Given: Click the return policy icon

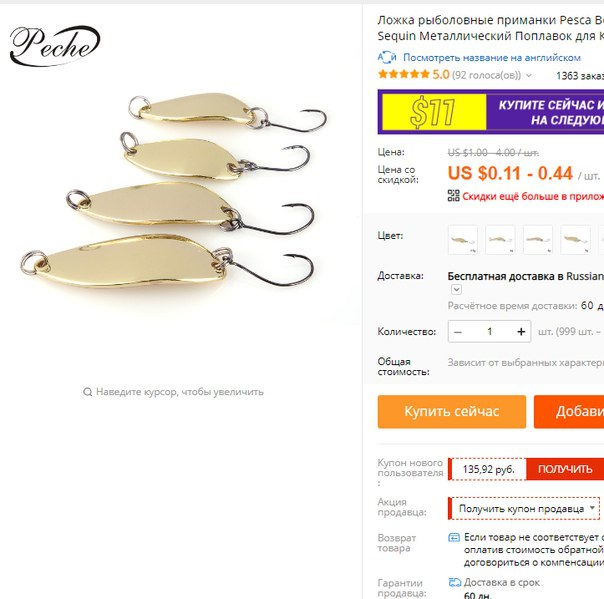Looking at the screenshot, I should pos(454,537).
